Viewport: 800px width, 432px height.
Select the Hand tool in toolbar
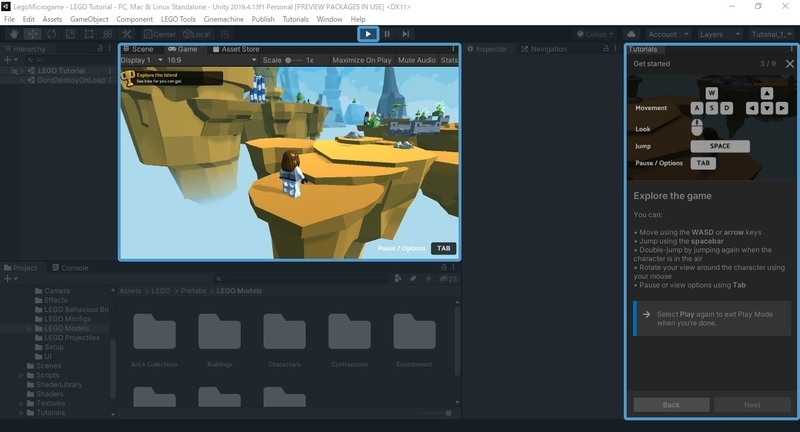[14, 34]
